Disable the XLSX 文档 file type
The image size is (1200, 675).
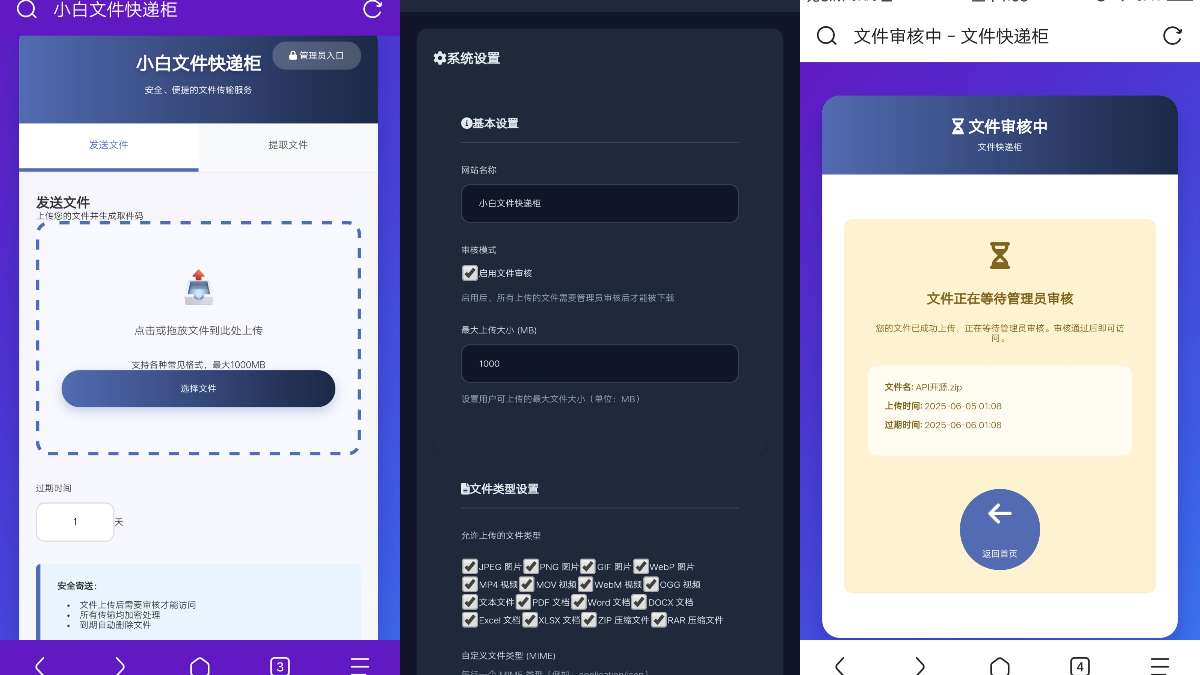click(530, 620)
